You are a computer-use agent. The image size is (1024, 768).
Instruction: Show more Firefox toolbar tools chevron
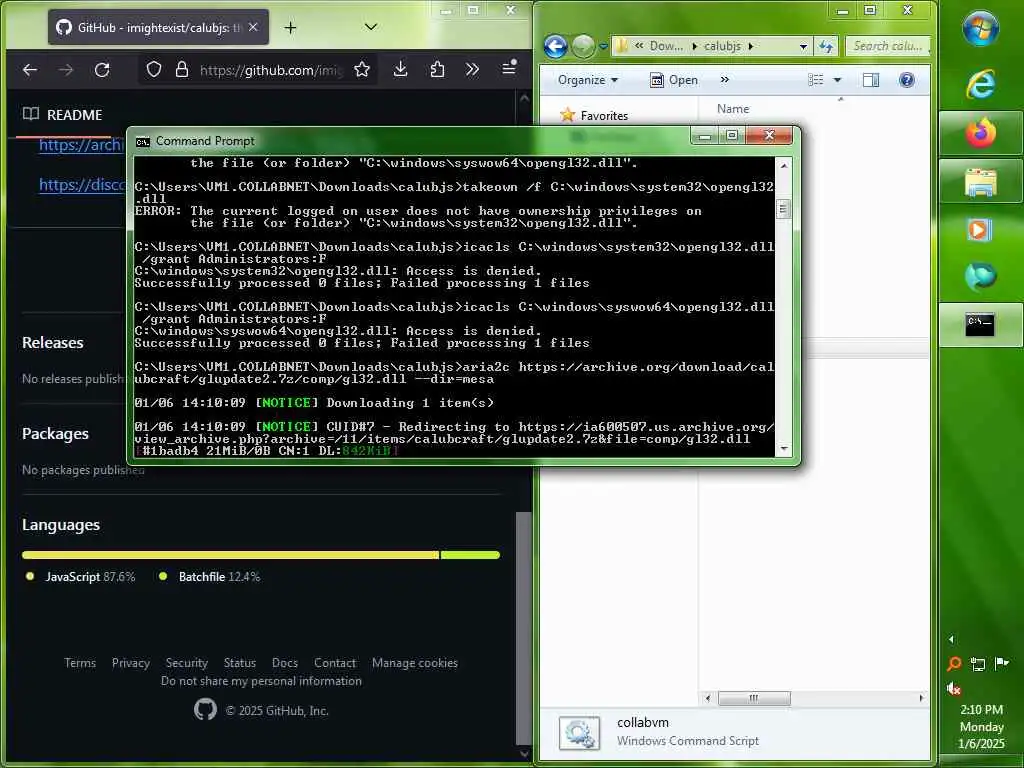[472, 69]
